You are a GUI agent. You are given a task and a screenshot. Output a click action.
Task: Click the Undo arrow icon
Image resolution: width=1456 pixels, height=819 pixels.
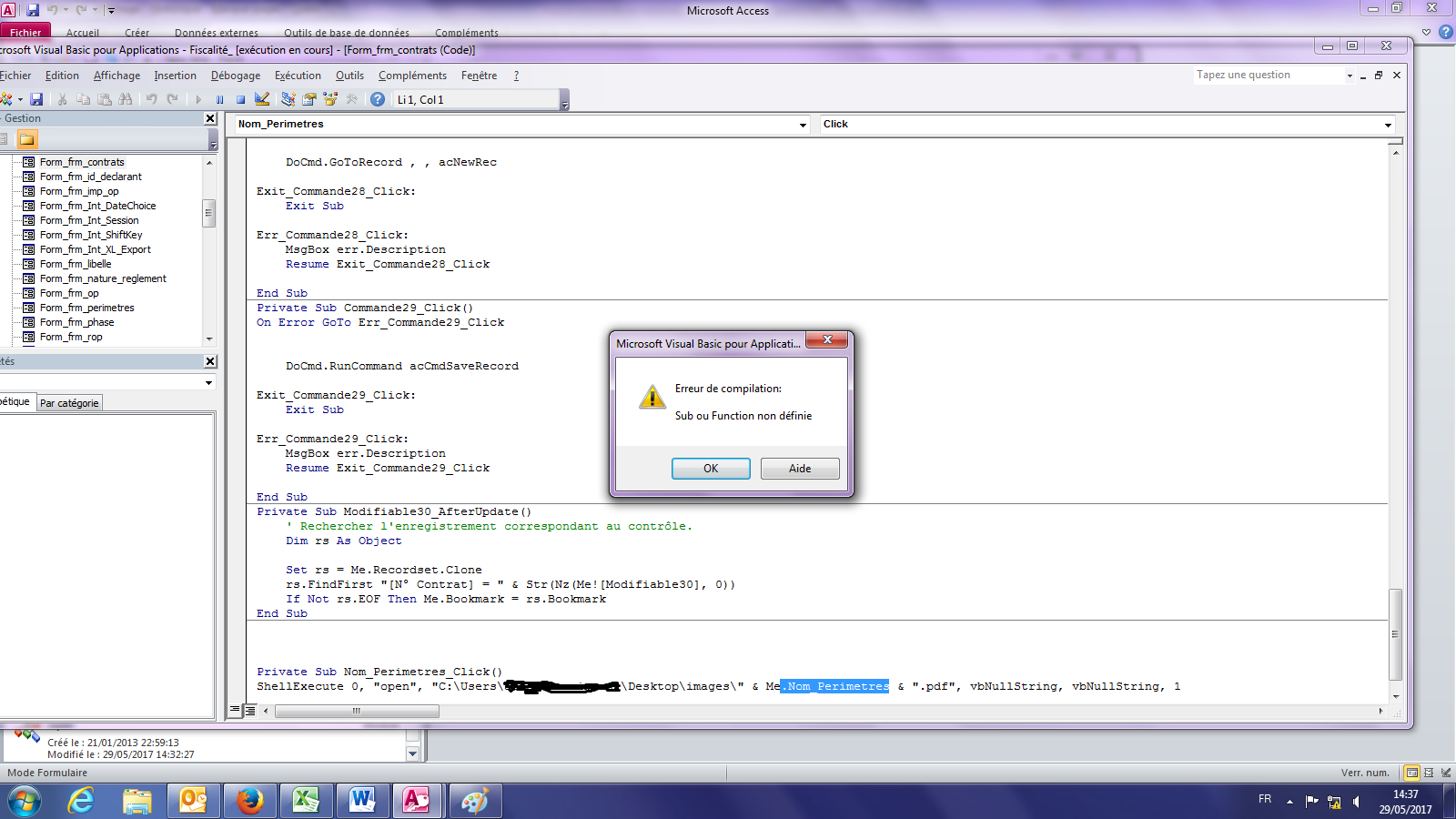[151, 99]
